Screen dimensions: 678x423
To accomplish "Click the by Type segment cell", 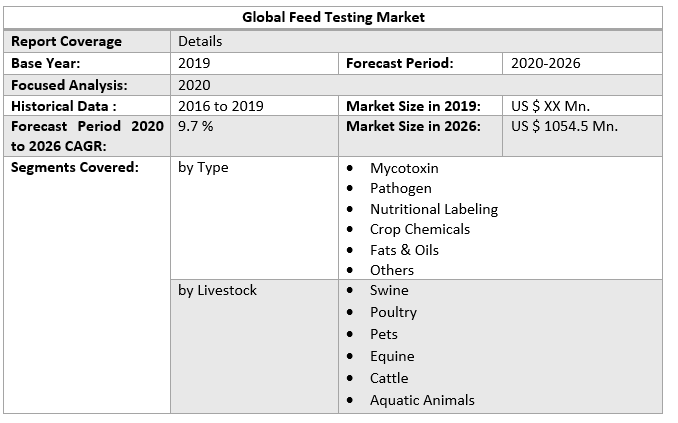I will [203, 167].
